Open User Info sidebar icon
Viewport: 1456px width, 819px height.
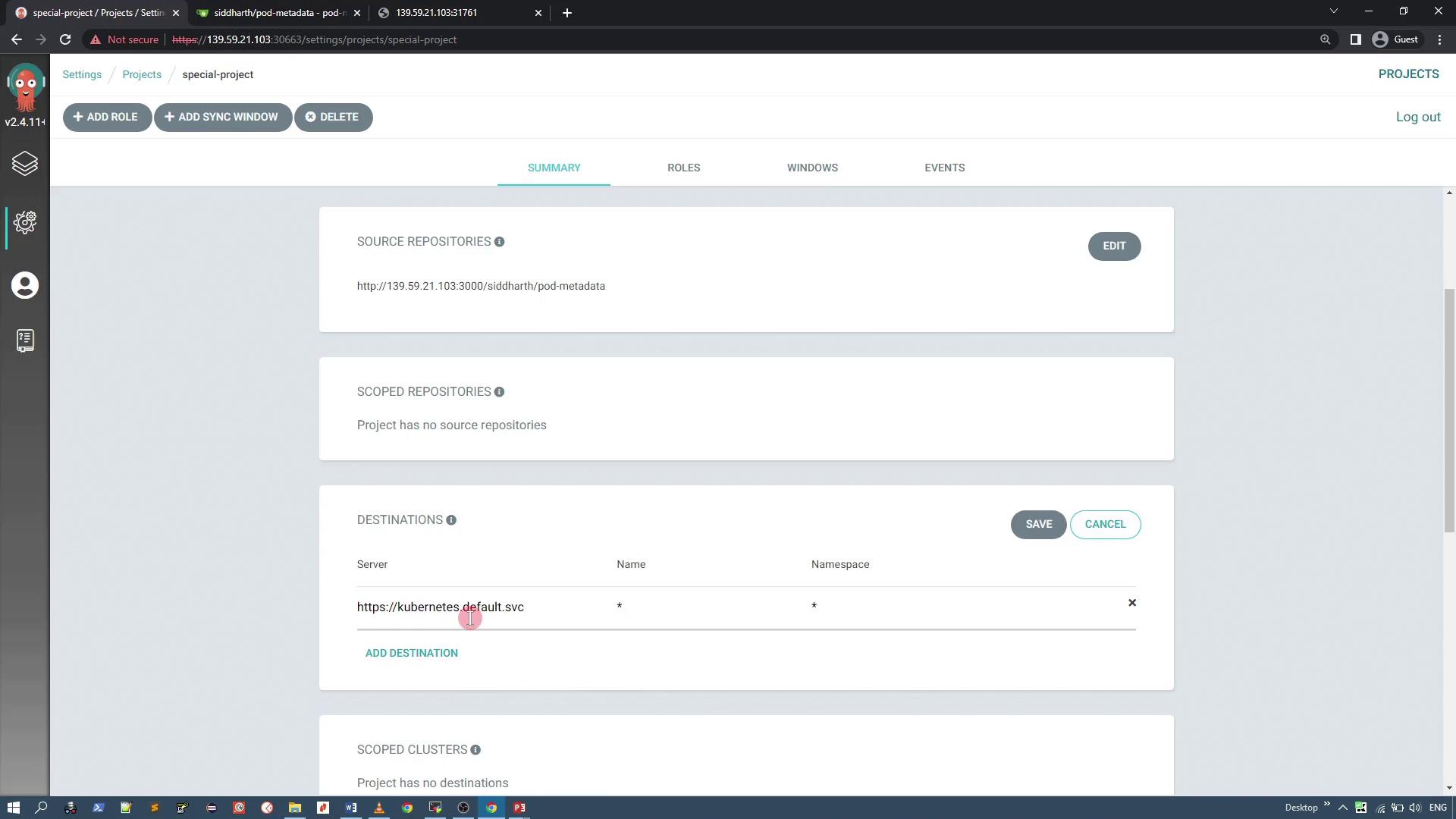(x=25, y=286)
